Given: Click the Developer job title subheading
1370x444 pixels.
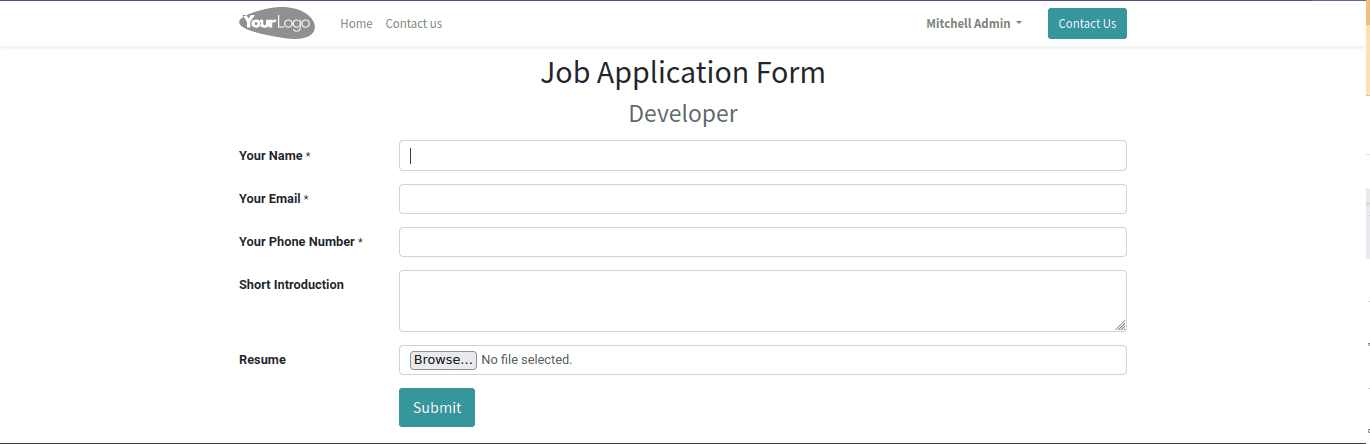Looking at the screenshot, I should pyautogui.click(x=683, y=114).
